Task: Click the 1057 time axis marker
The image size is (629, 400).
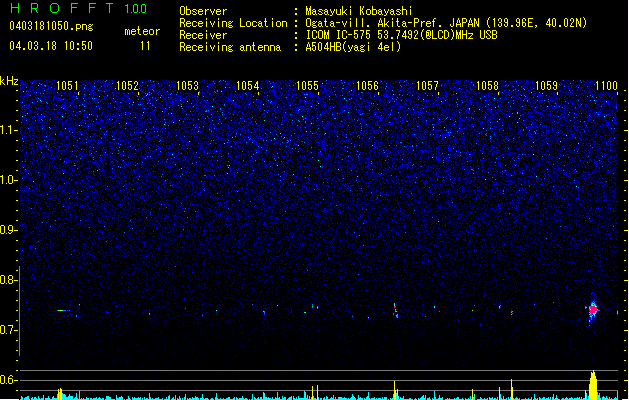Action: 428,86
